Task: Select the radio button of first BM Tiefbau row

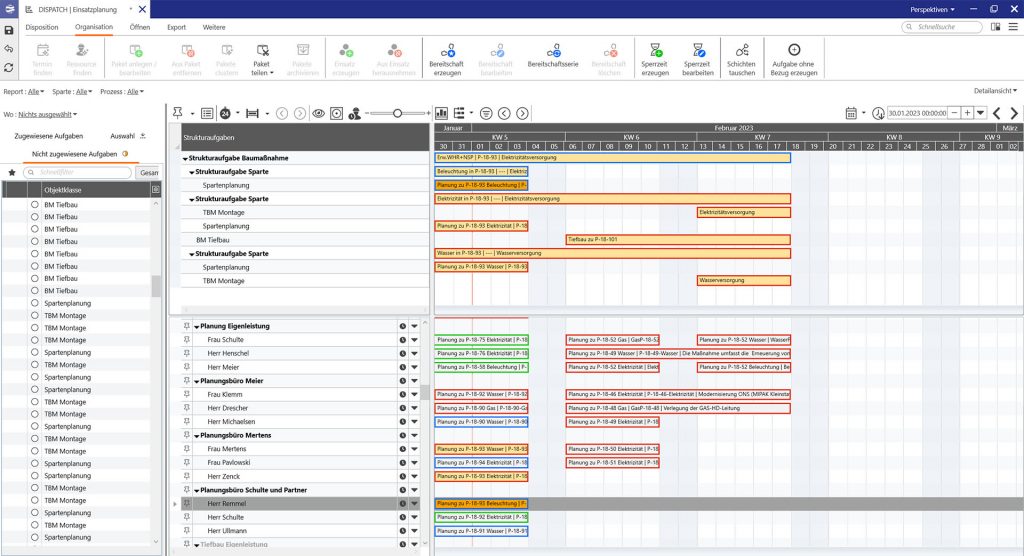Action: [34, 204]
